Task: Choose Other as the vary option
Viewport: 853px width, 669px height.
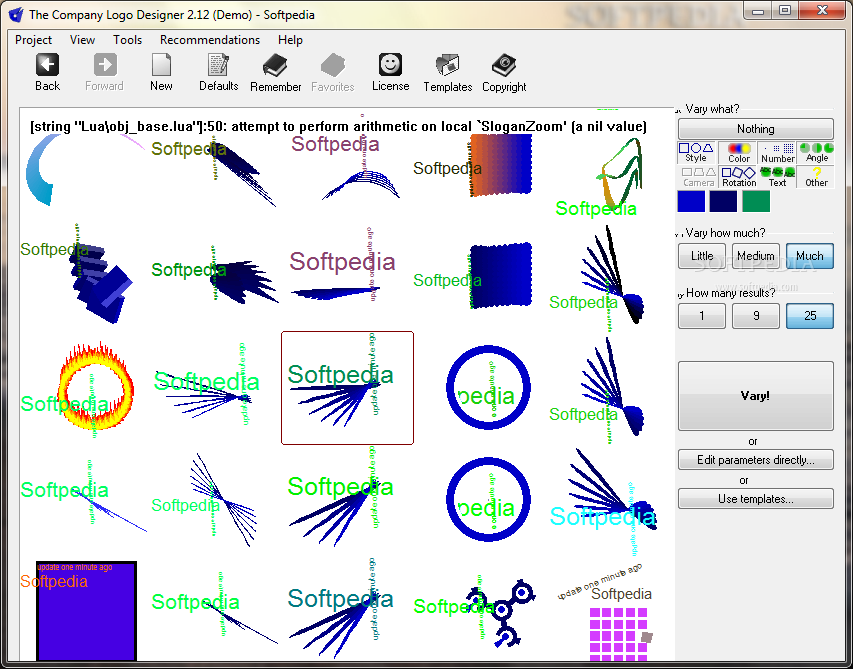Action: [817, 177]
